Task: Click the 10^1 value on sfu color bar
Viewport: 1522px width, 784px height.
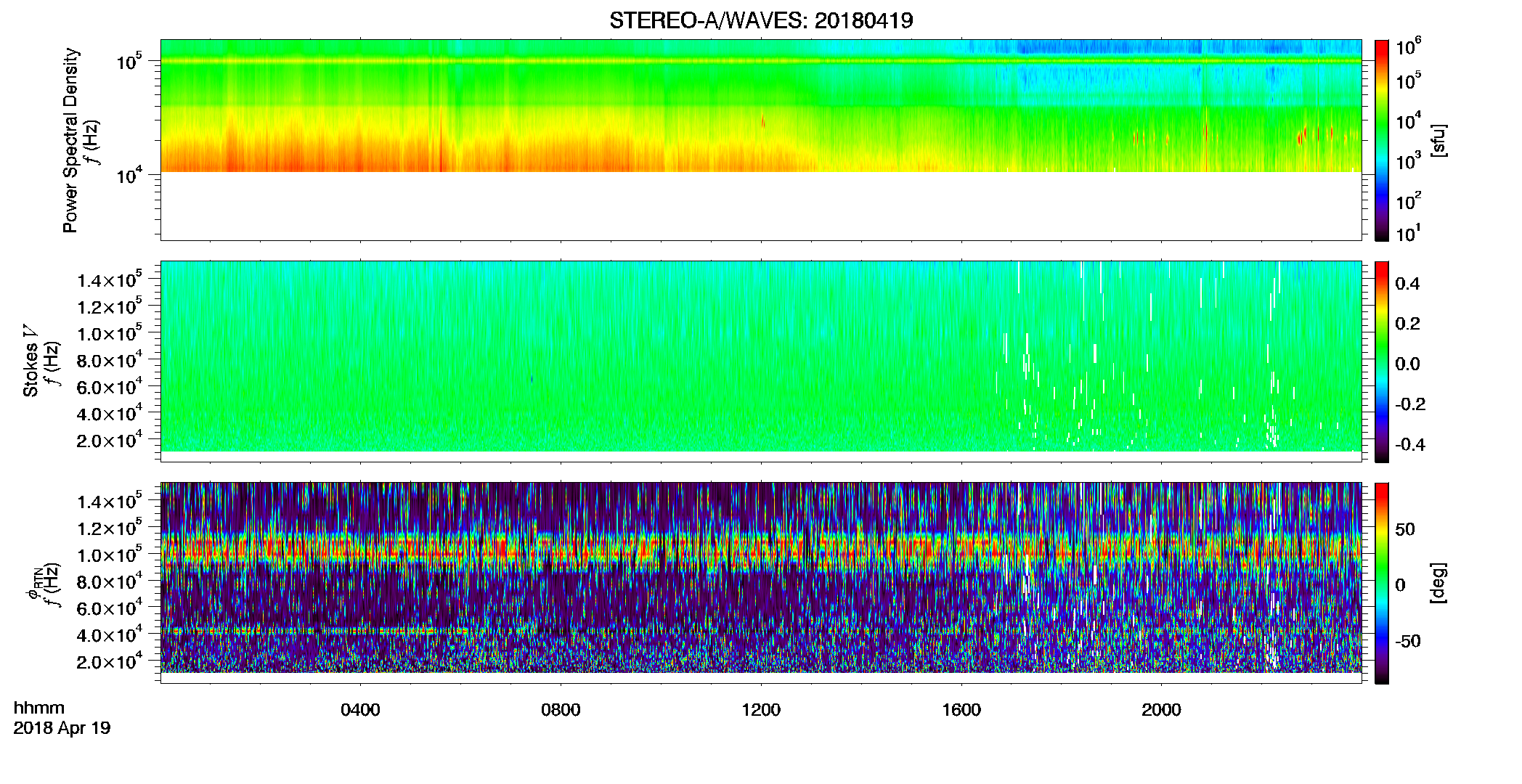Action: point(1408,233)
